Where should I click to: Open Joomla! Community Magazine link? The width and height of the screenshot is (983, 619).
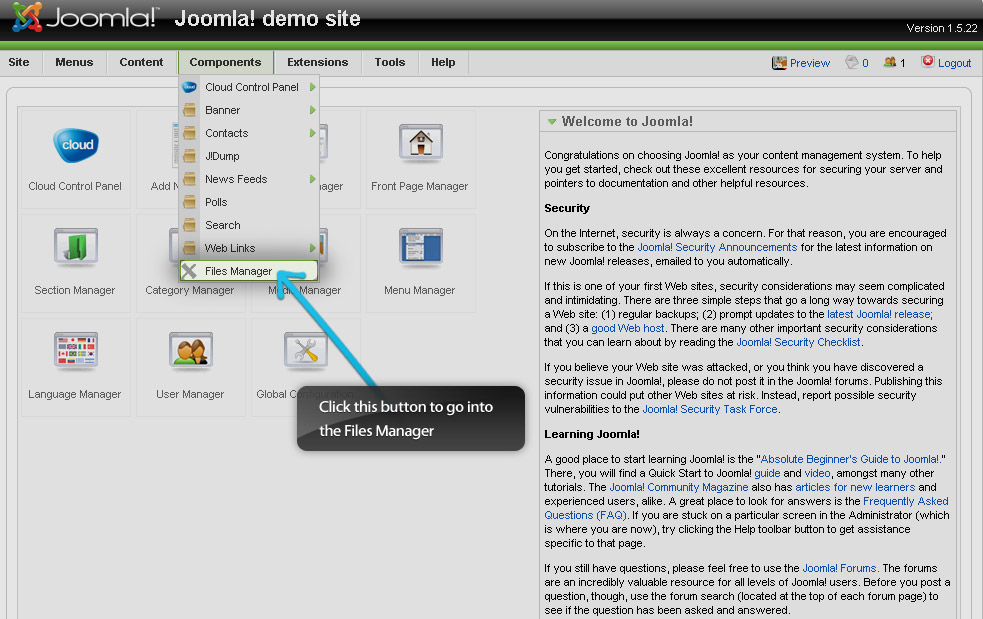tap(679, 487)
